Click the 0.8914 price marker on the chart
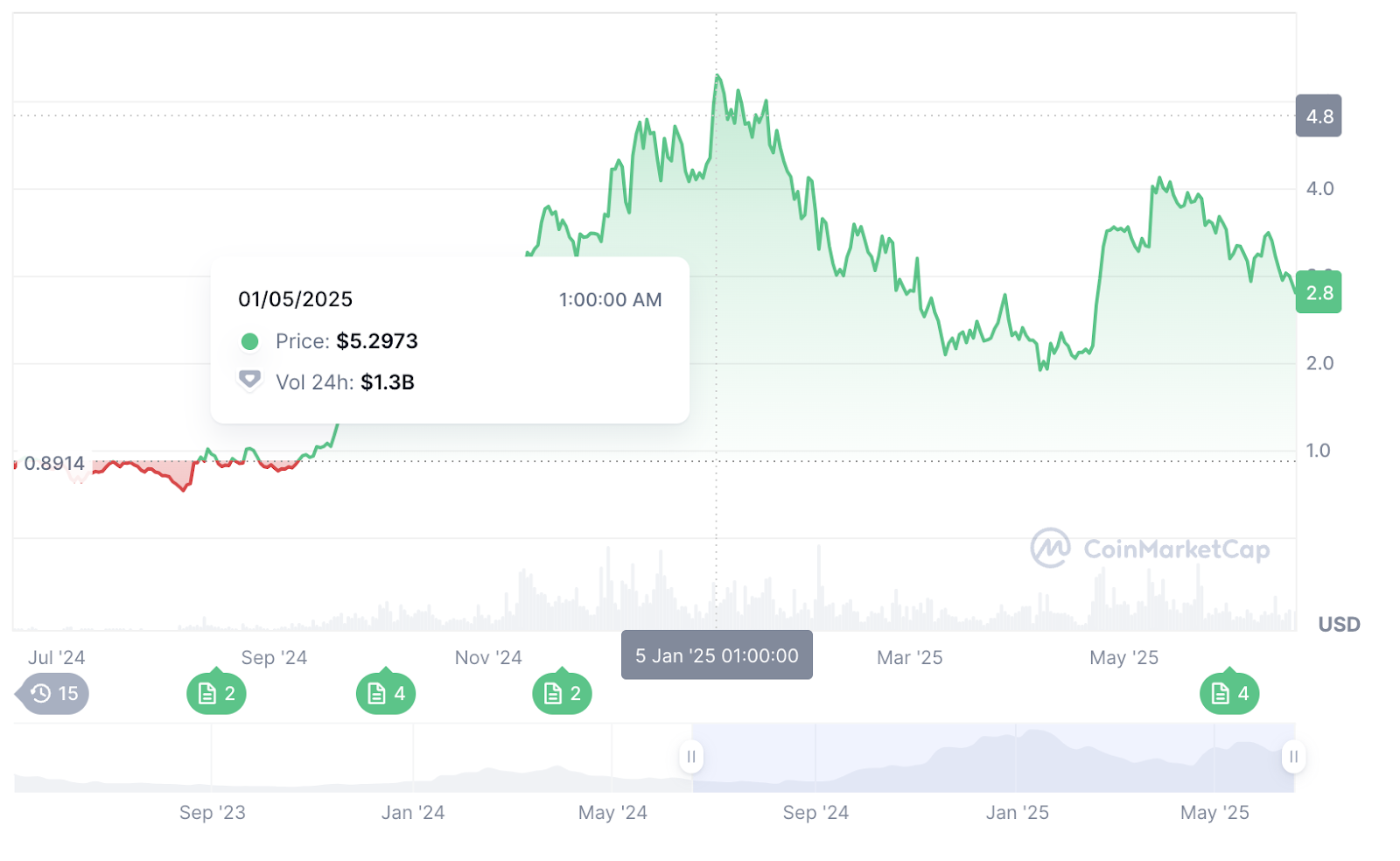This screenshot has width=1400, height=861. point(54,463)
